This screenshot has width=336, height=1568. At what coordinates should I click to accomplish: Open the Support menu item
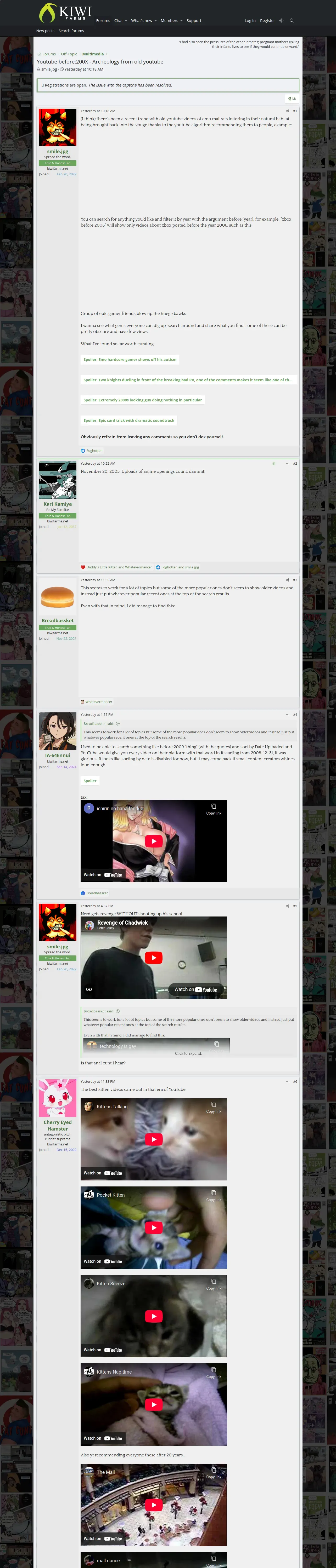pos(194,21)
